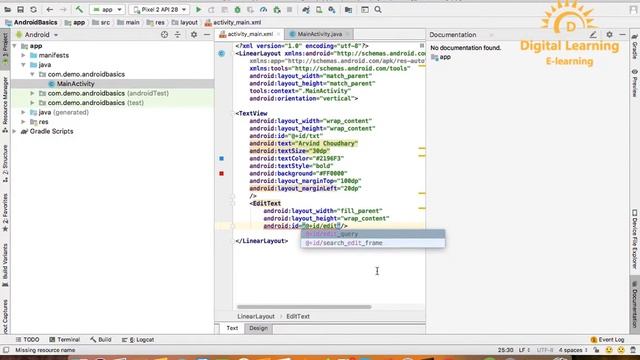Open the Device File Explorer side tab
Viewport: 640px width, 360px height.
click(635, 239)
